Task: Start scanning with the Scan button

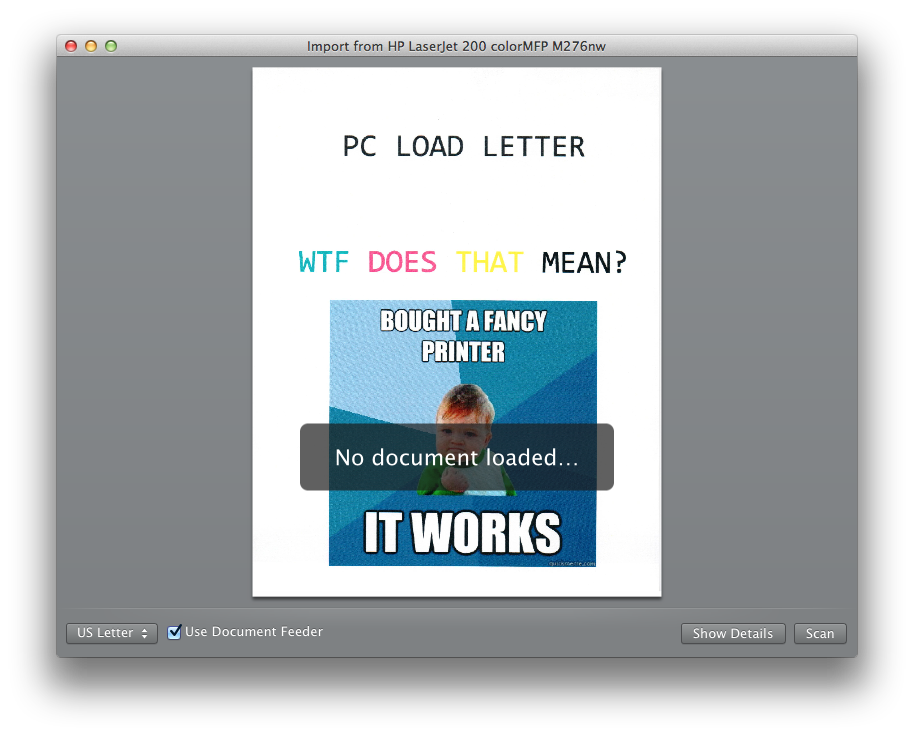Action: [820, 633]
